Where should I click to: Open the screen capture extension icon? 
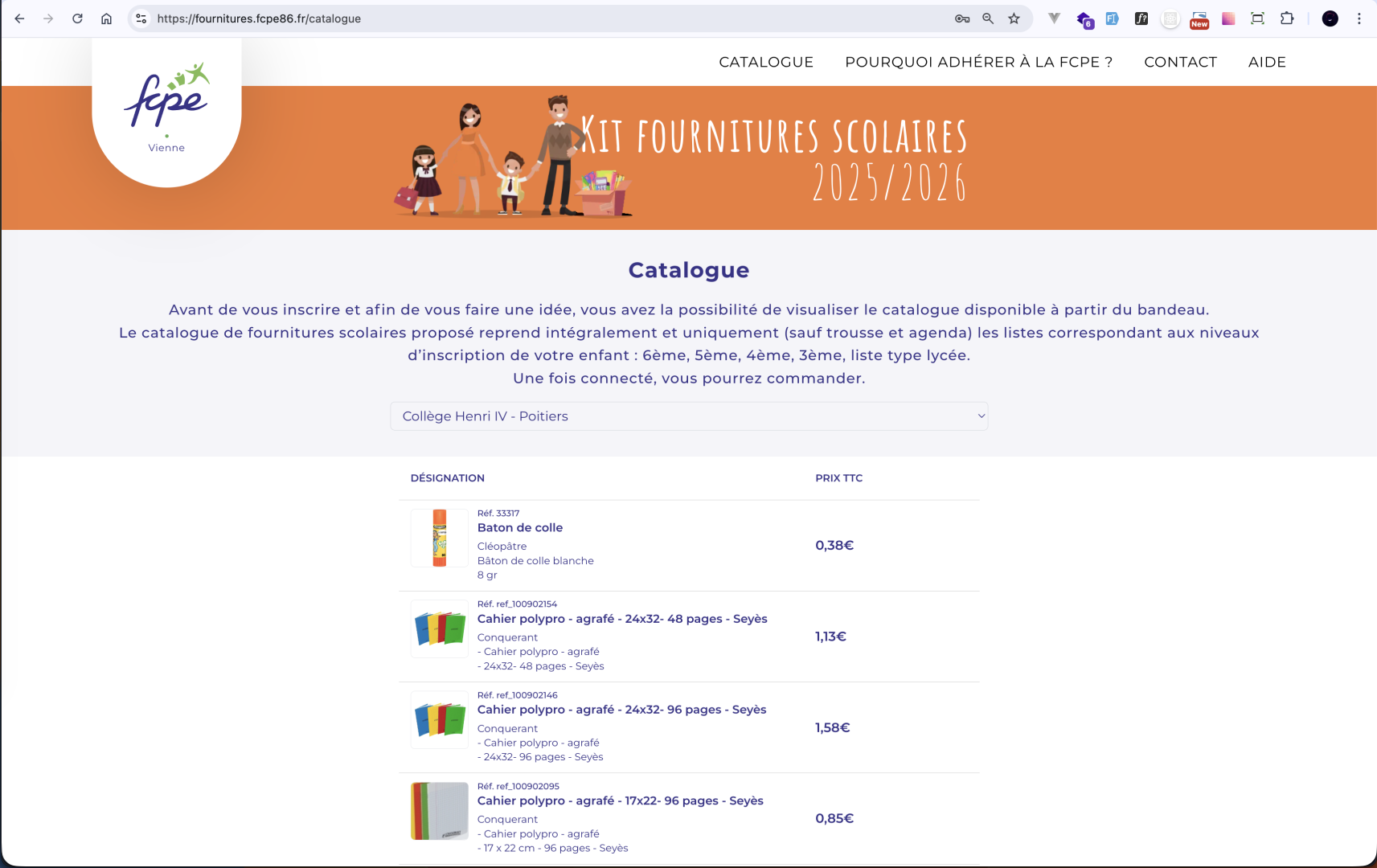click(1256, 18)
